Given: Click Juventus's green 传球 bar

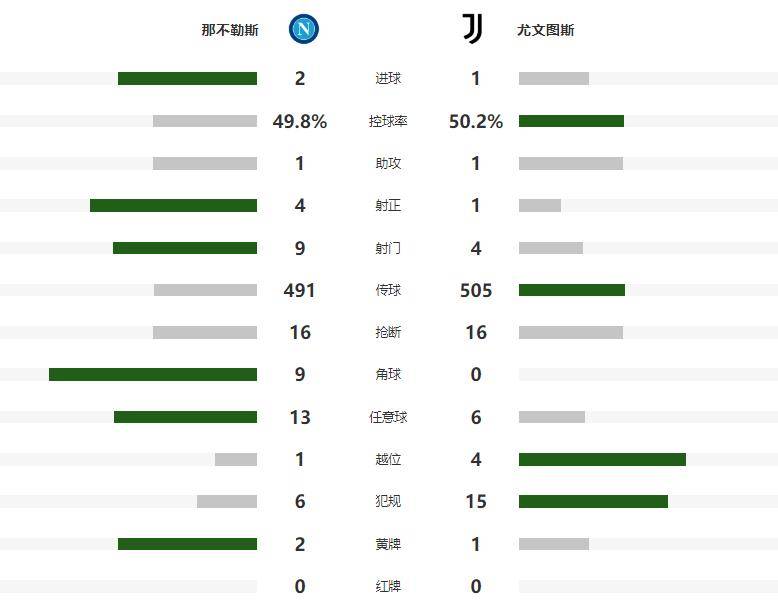Looking at the screenshot, I should coord(572,290).
